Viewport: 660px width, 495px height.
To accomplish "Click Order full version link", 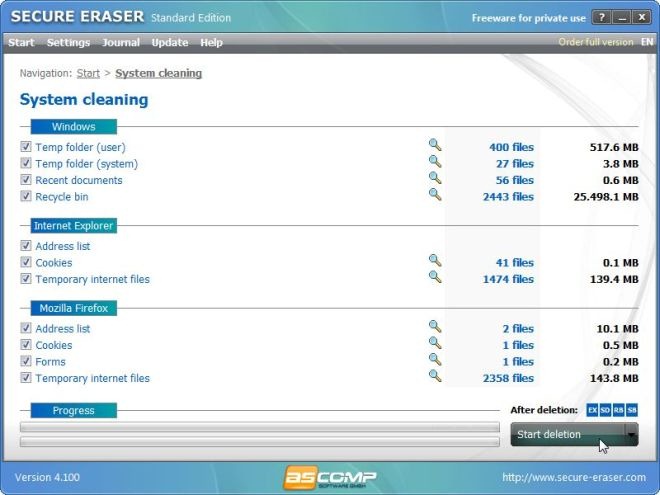I will [x=596, y=42].
